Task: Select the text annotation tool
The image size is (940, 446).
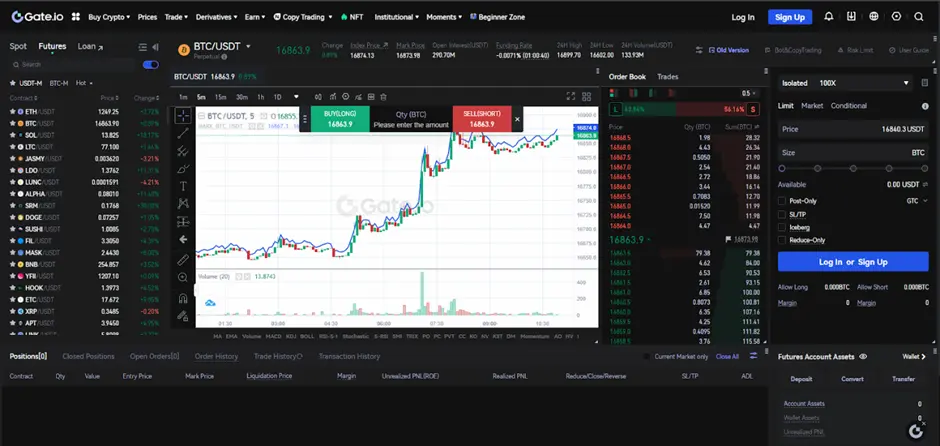Action: (x=183, y=186)
